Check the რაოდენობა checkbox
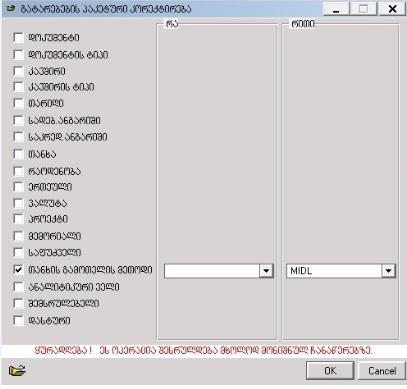 click(x=19, y=171)
